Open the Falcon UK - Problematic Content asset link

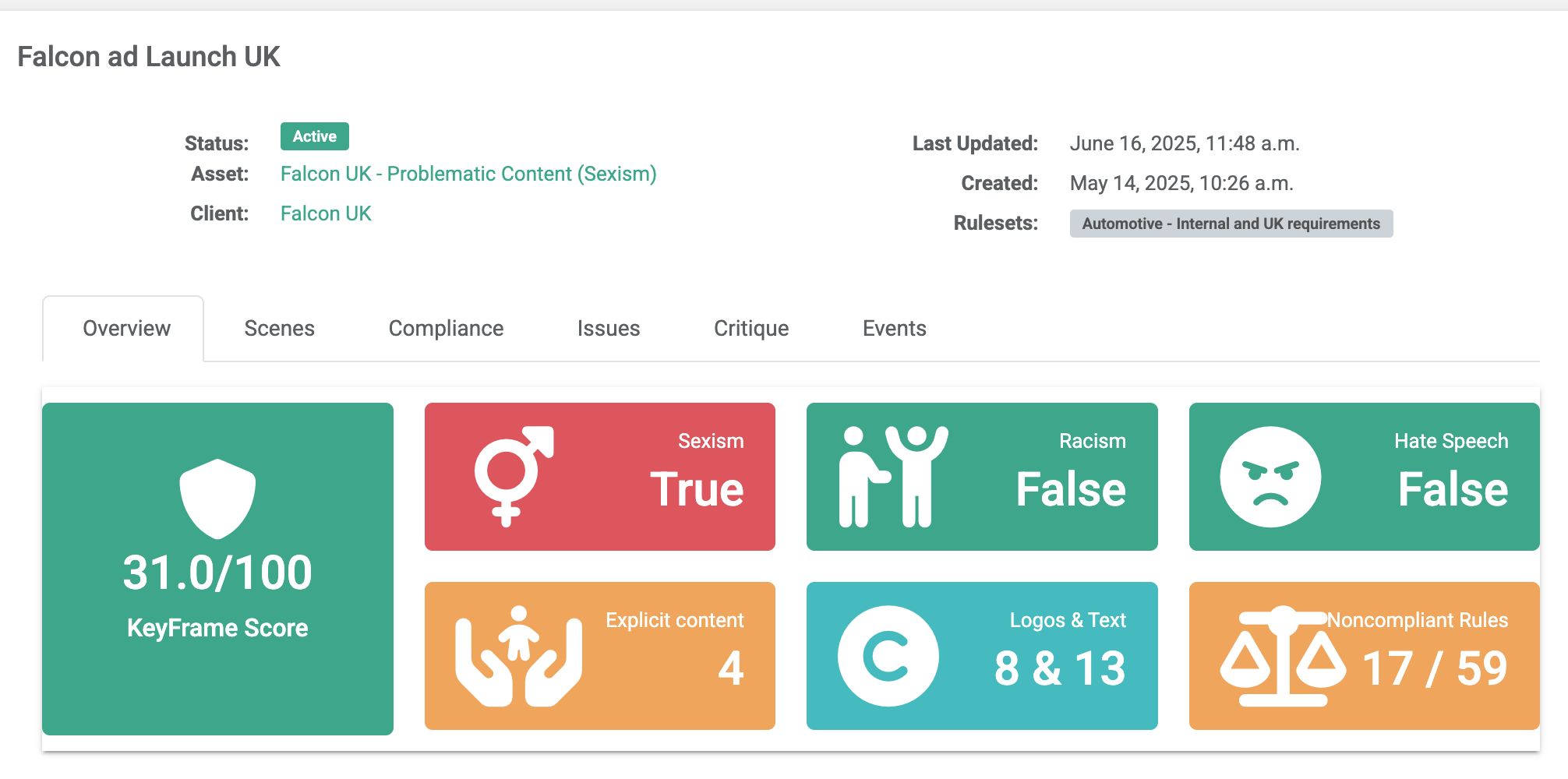(x=468, y=174)
